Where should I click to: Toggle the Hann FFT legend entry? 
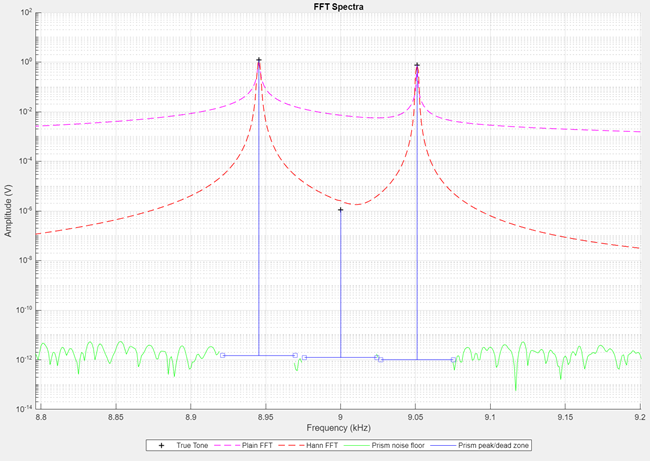point(321,445)
